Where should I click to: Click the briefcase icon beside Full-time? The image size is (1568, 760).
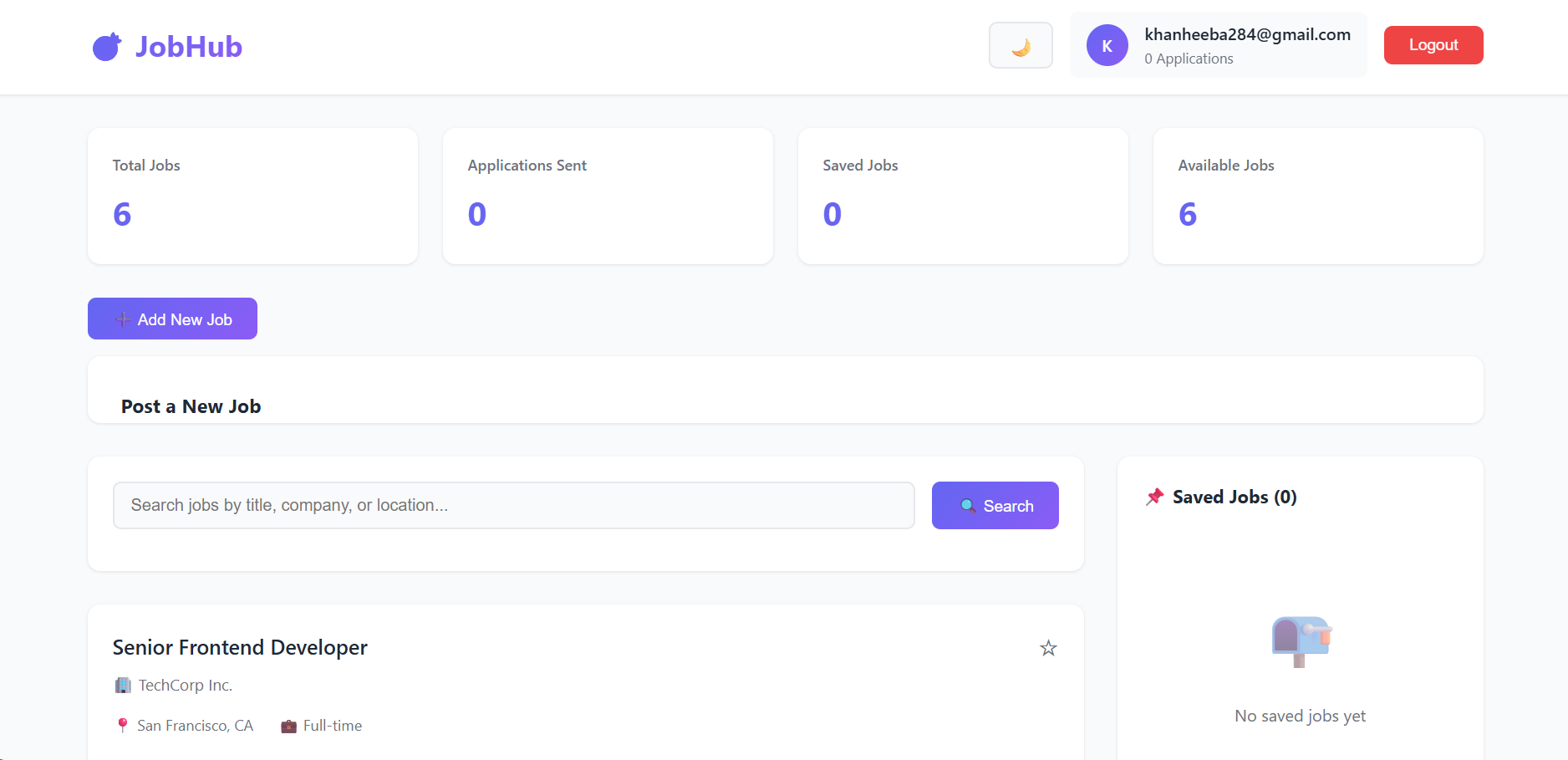(x=288, y=727)
